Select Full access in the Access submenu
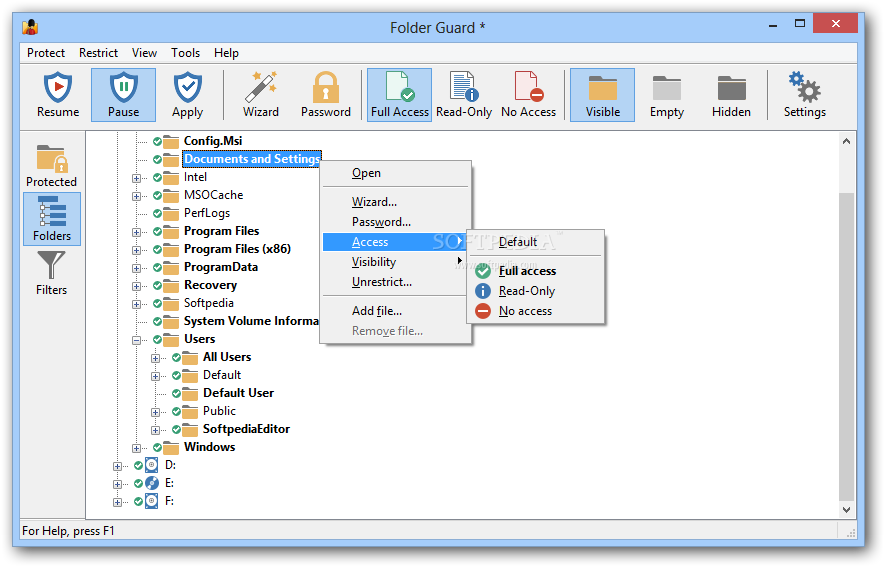 click(x=527, y=271)
